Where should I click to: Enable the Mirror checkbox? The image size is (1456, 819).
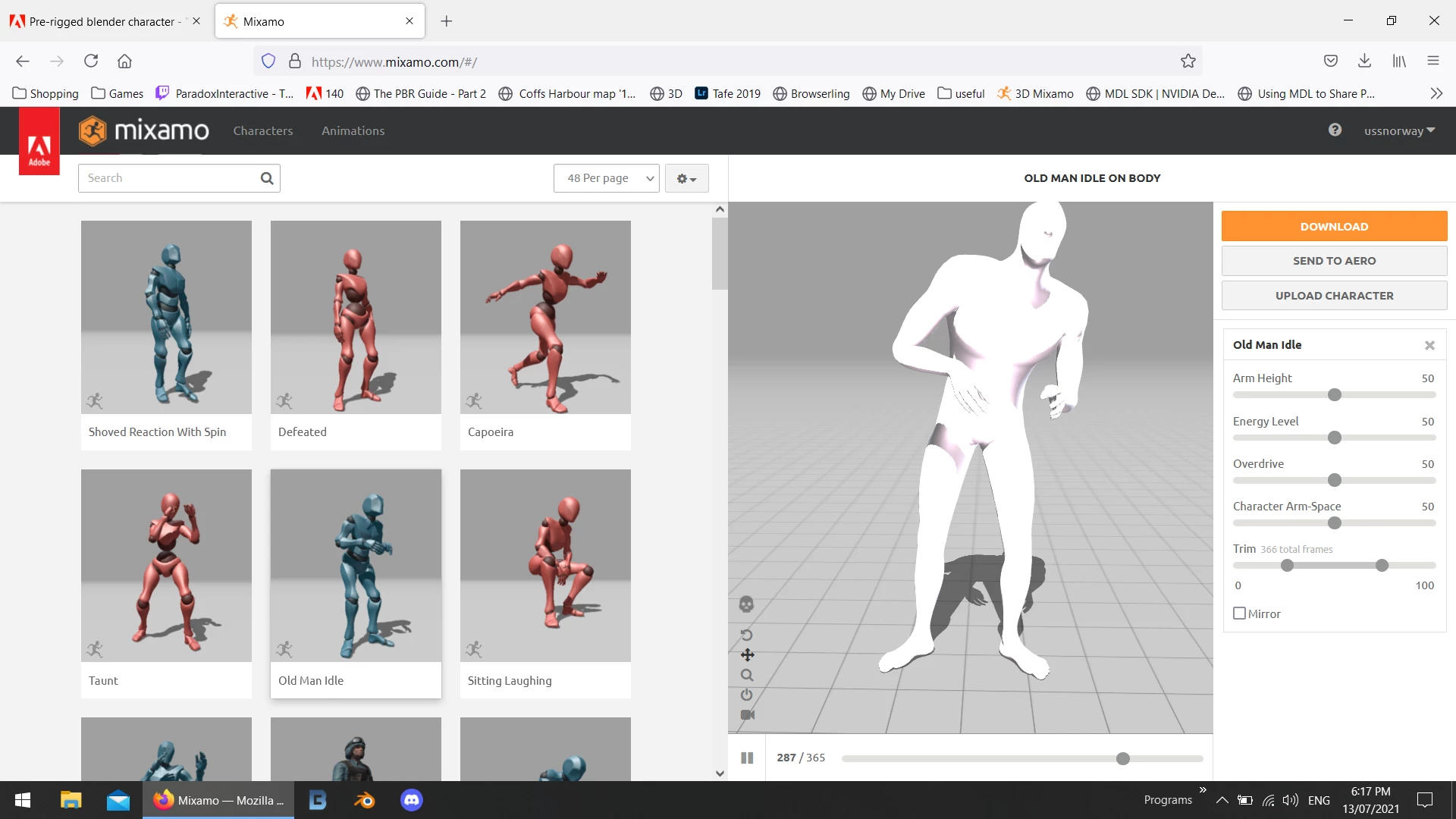1240,613
